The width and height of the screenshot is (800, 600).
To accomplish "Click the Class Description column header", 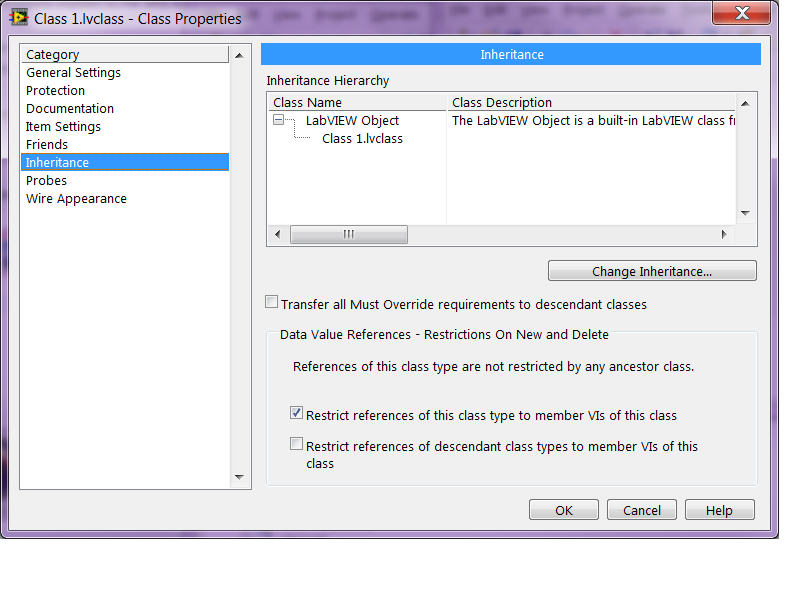I will point(591,102).
